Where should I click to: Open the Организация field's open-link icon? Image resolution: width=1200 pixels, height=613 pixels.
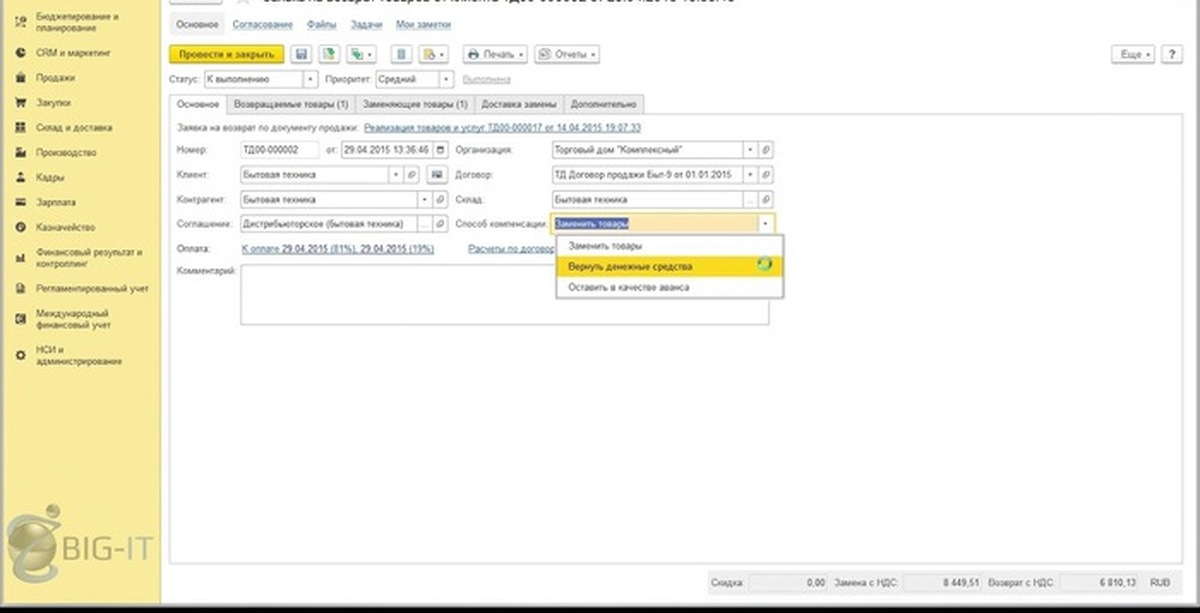[x=766, y=150]
